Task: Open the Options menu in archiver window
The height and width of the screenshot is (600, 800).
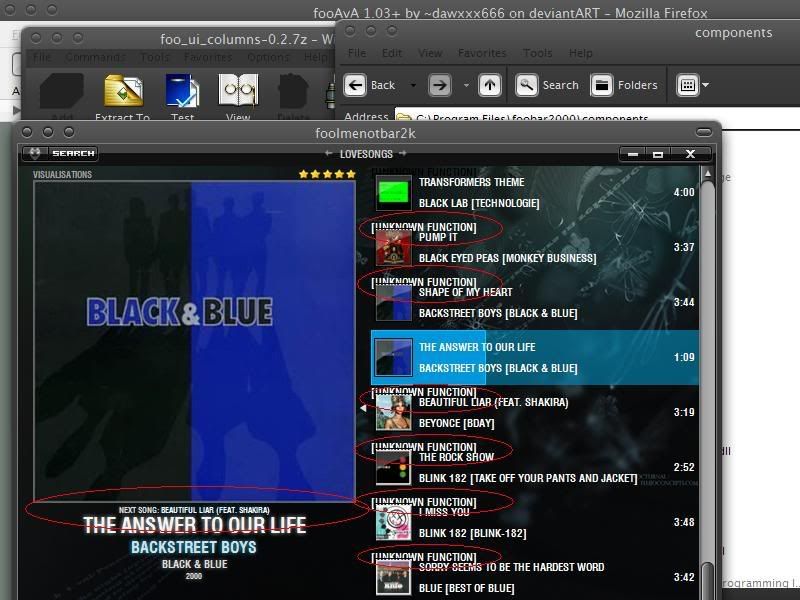Action: (268, 57)
